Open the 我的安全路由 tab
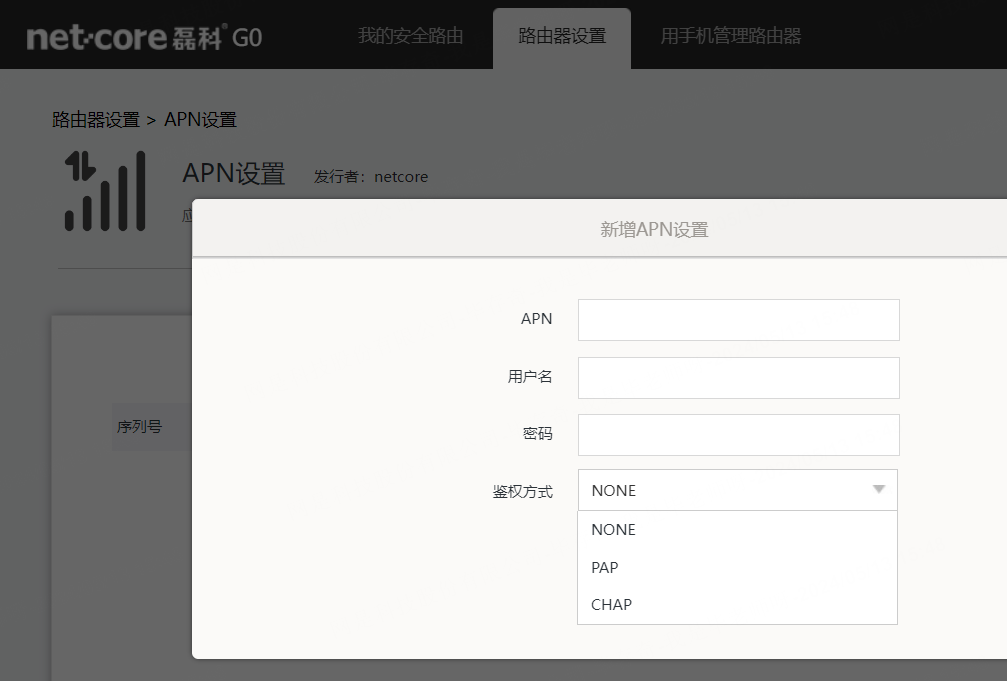The height and width of the screenshot is (681, 1007). 410,36
